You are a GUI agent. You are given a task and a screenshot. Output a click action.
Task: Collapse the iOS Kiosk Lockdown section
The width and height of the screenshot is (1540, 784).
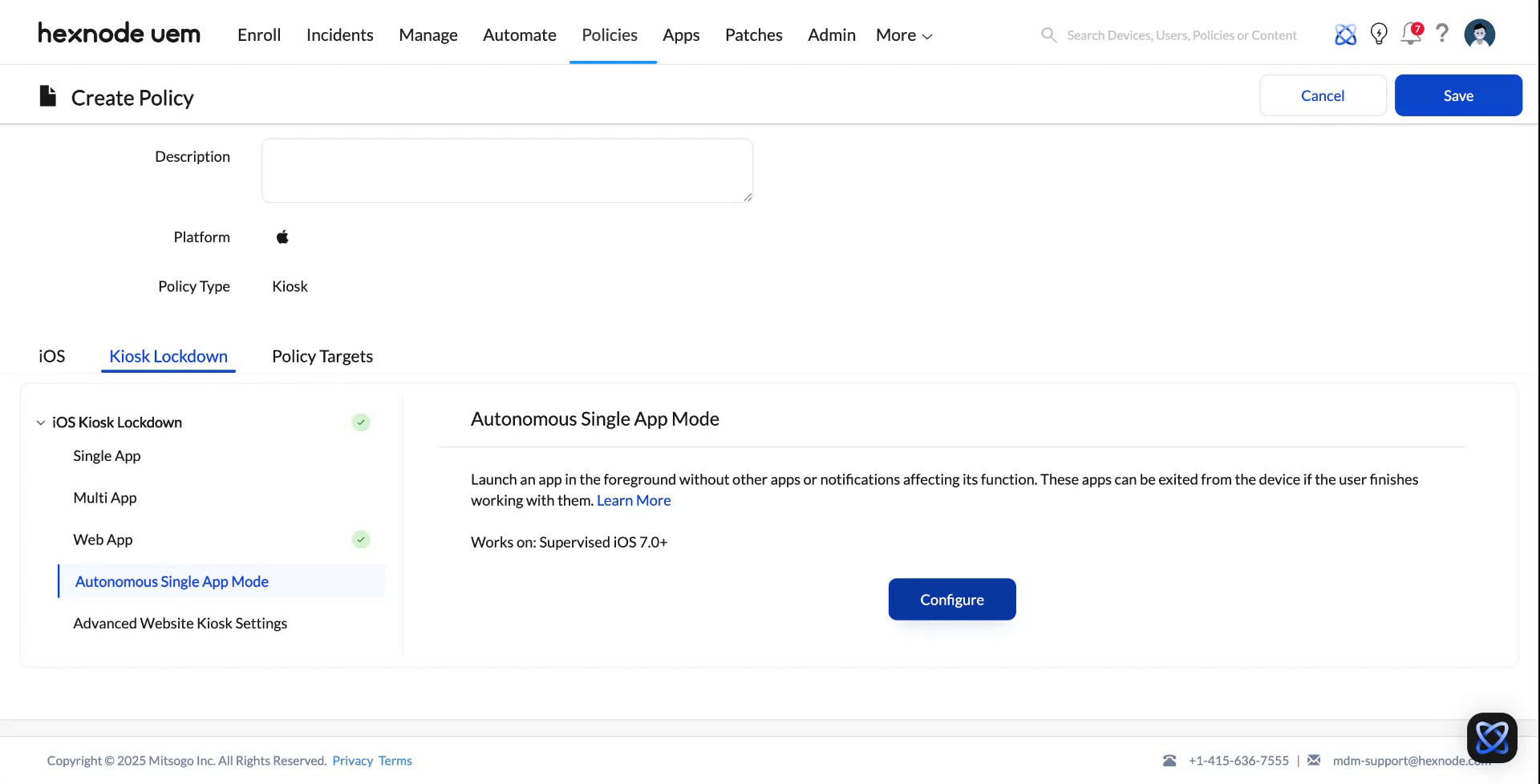pyautogui.click(x=40, y=422)
